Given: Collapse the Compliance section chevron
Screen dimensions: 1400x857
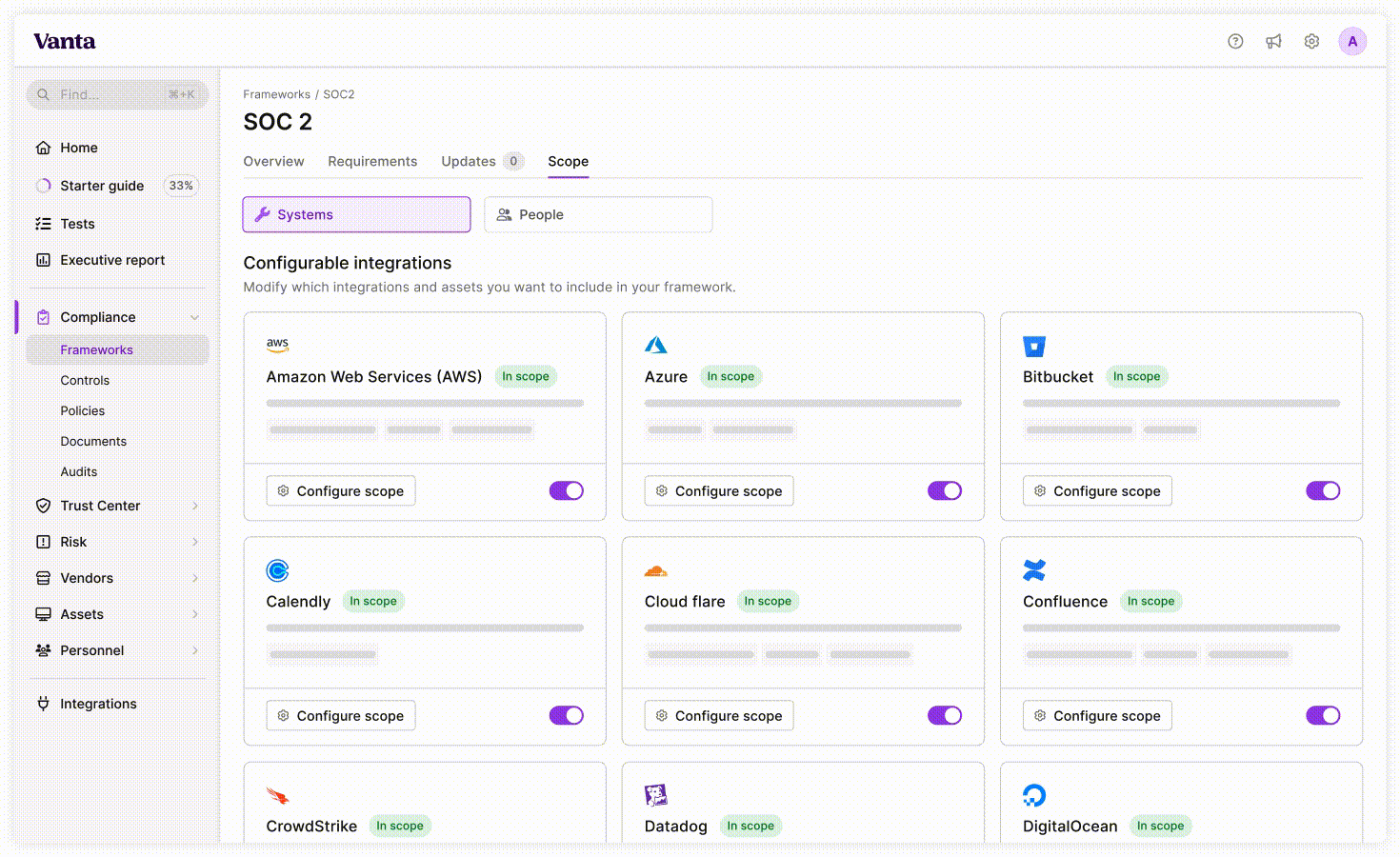Looking at the screenshot, I should pyautogui.click(x=194, y=317).
